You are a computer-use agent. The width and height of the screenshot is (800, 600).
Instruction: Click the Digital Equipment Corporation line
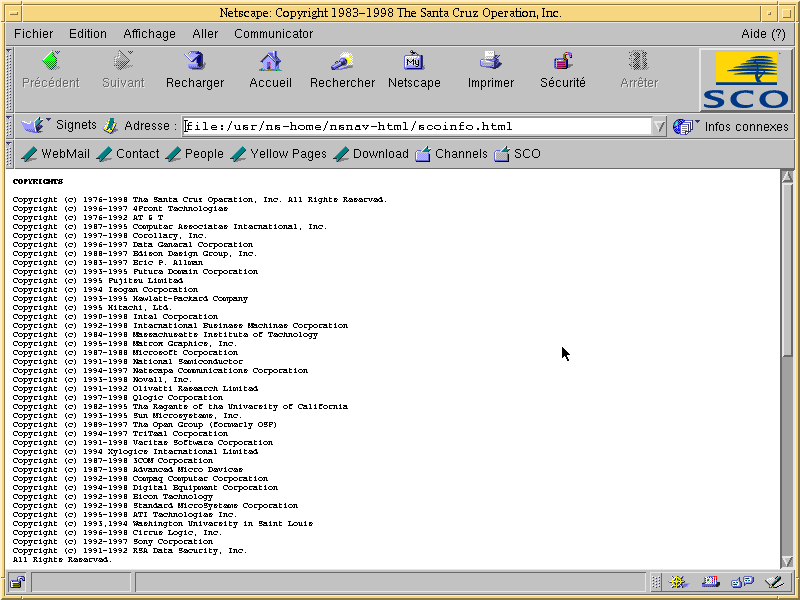point(145,488)
